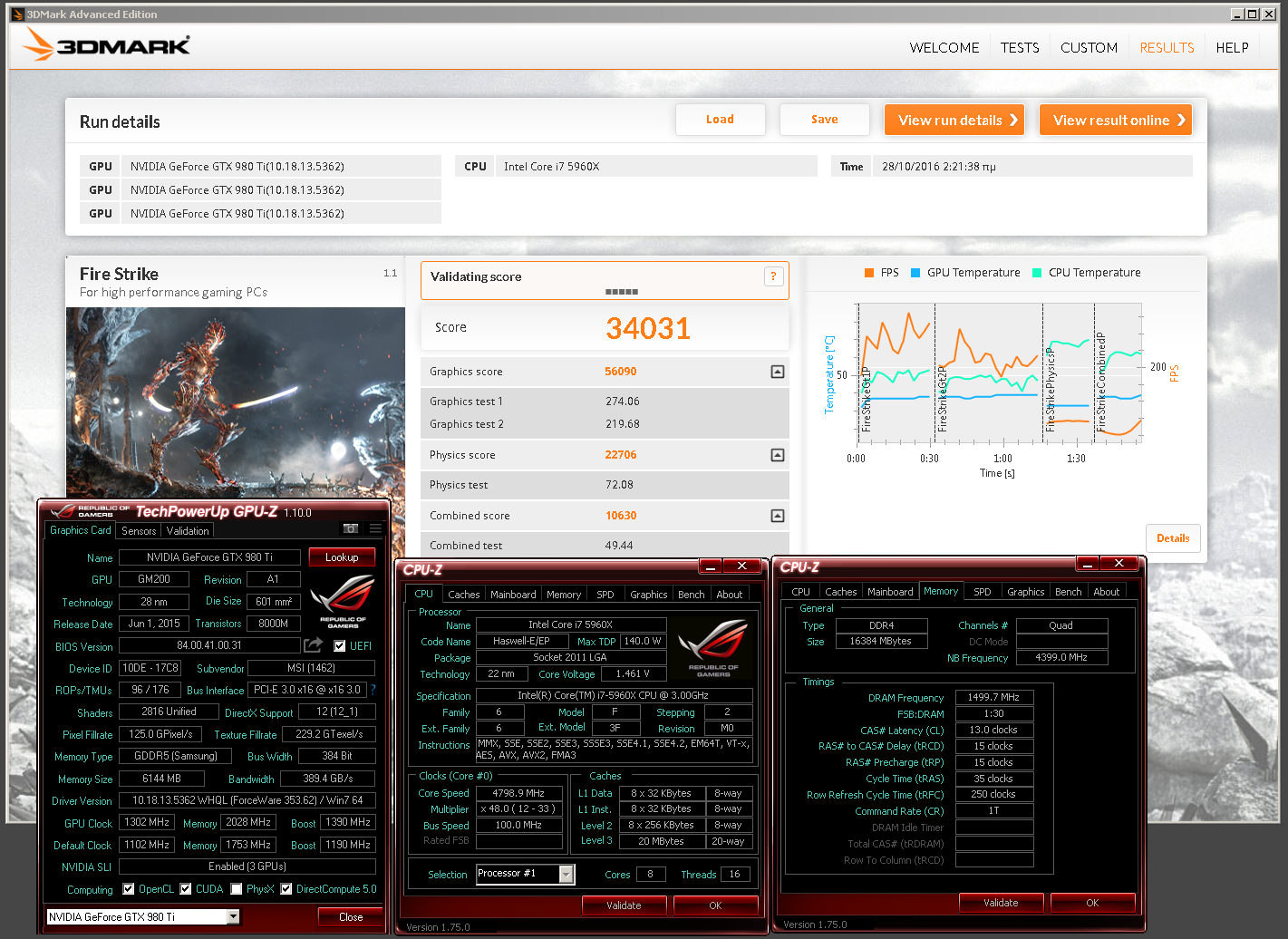Viewport: 1288px width, 939px height.
Task: Open the HELP menu in 3DMark
Action: click(x=1232, y=48)
